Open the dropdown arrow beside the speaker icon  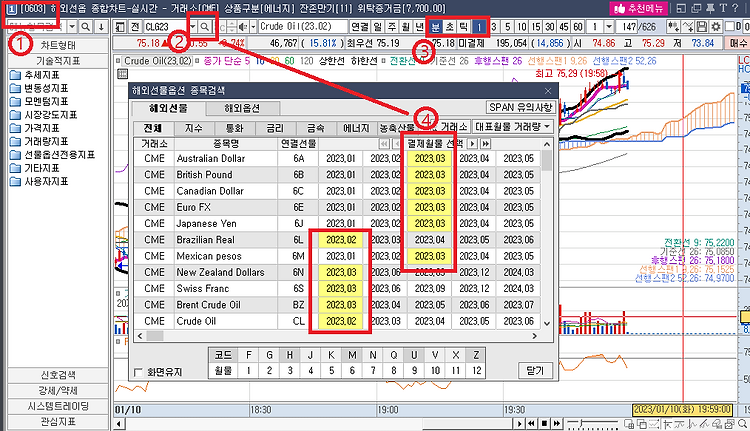click(x=254, y=27)
